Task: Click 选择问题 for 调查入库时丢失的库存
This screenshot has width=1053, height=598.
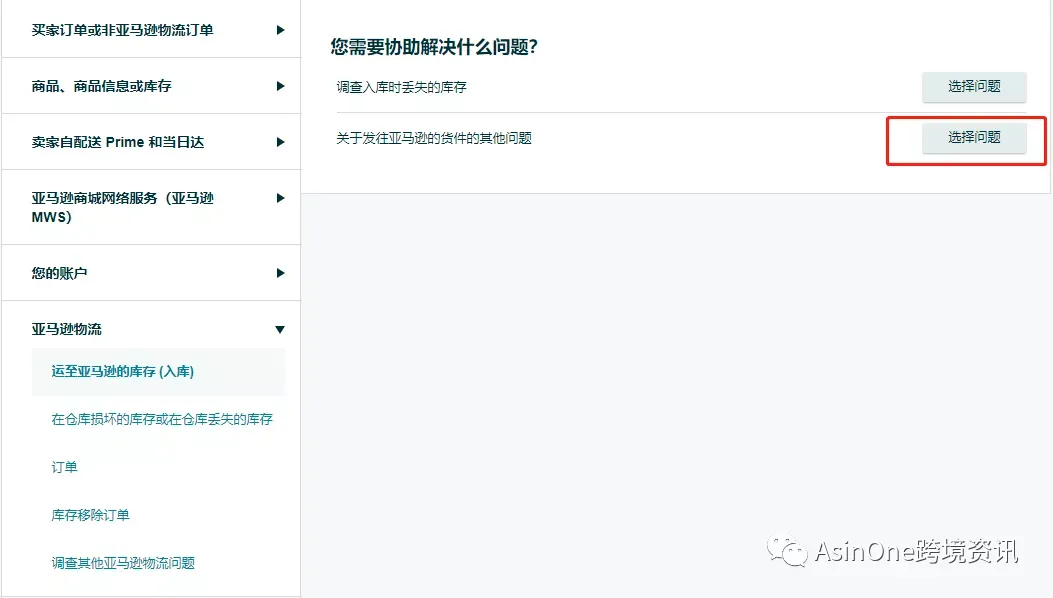Action: [974, 87]
